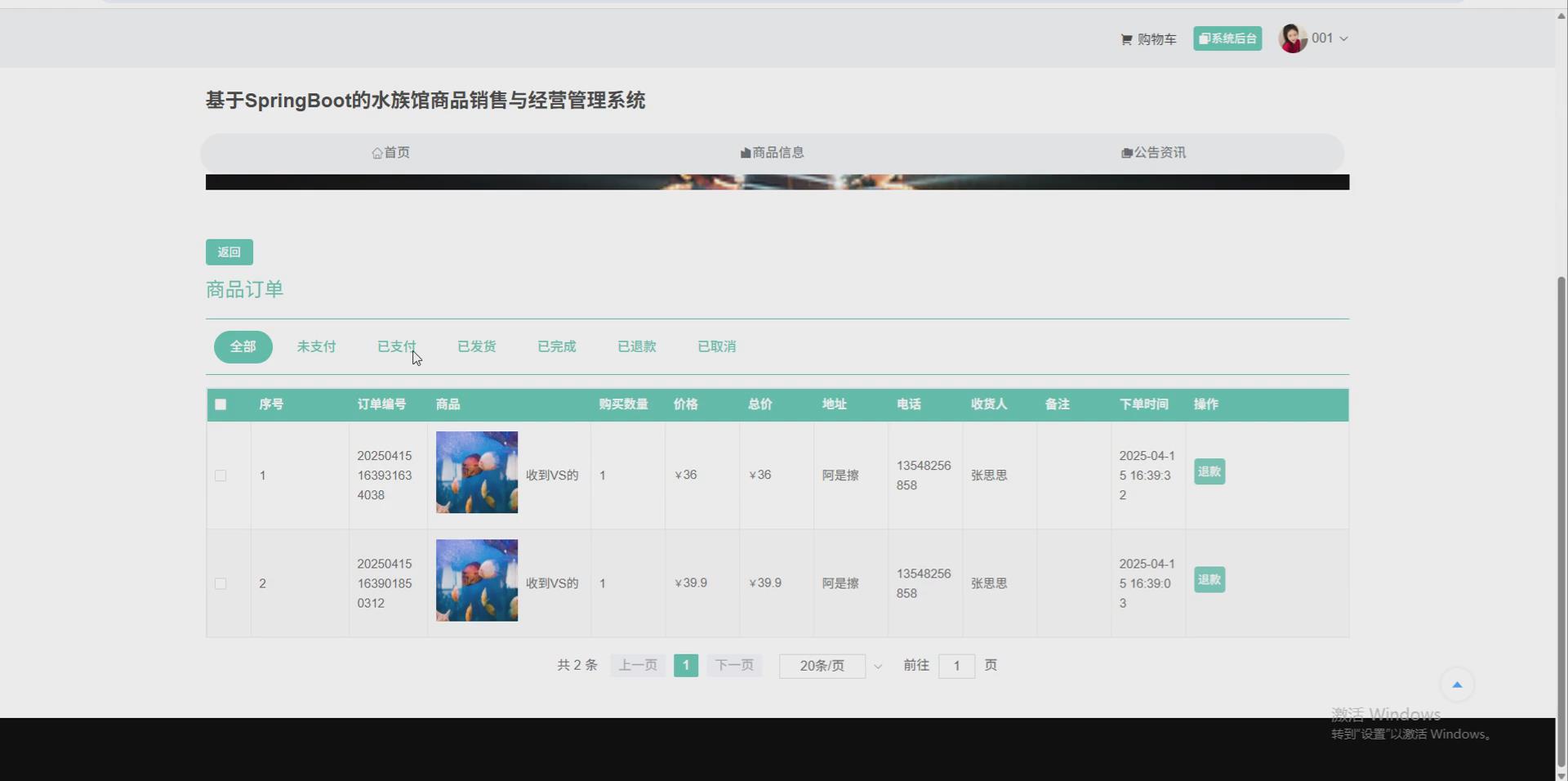Viewport: 1568px width, 781px height.
Task: Open product thumbnail of the ¥36 order
Action: [x=477, y=472]
